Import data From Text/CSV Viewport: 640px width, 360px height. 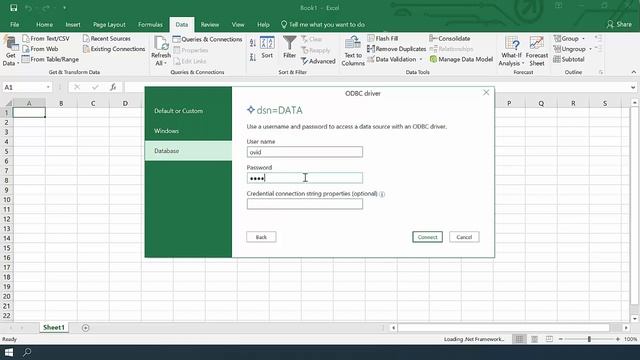click(x=46, y=38)
